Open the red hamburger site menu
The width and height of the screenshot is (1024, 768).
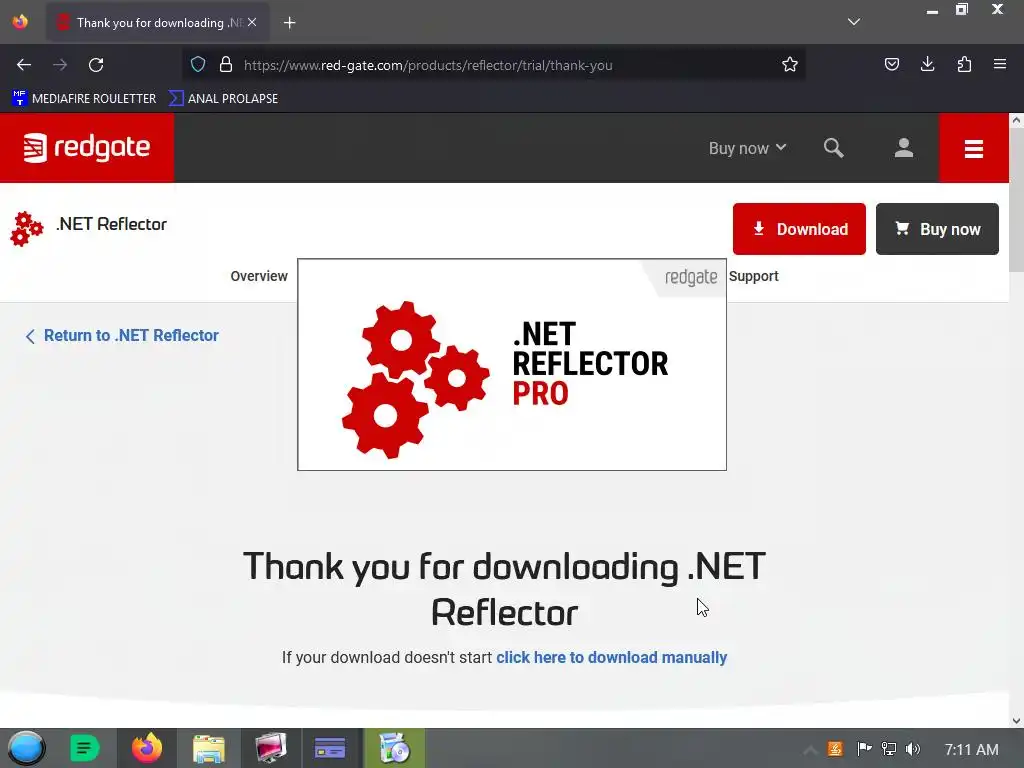[974, 148]
